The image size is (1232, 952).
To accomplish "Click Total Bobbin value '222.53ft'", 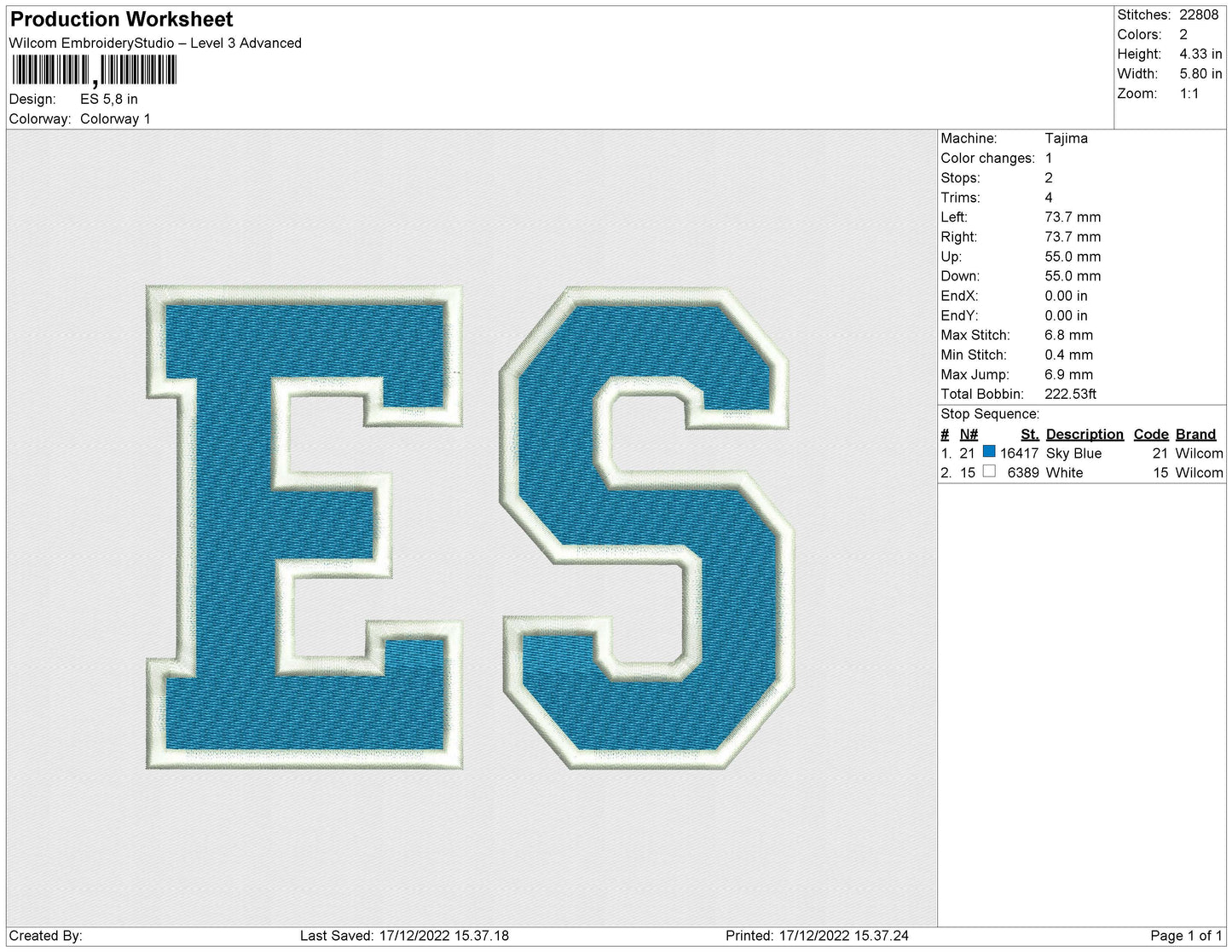I will click(x=1070, y=394).
